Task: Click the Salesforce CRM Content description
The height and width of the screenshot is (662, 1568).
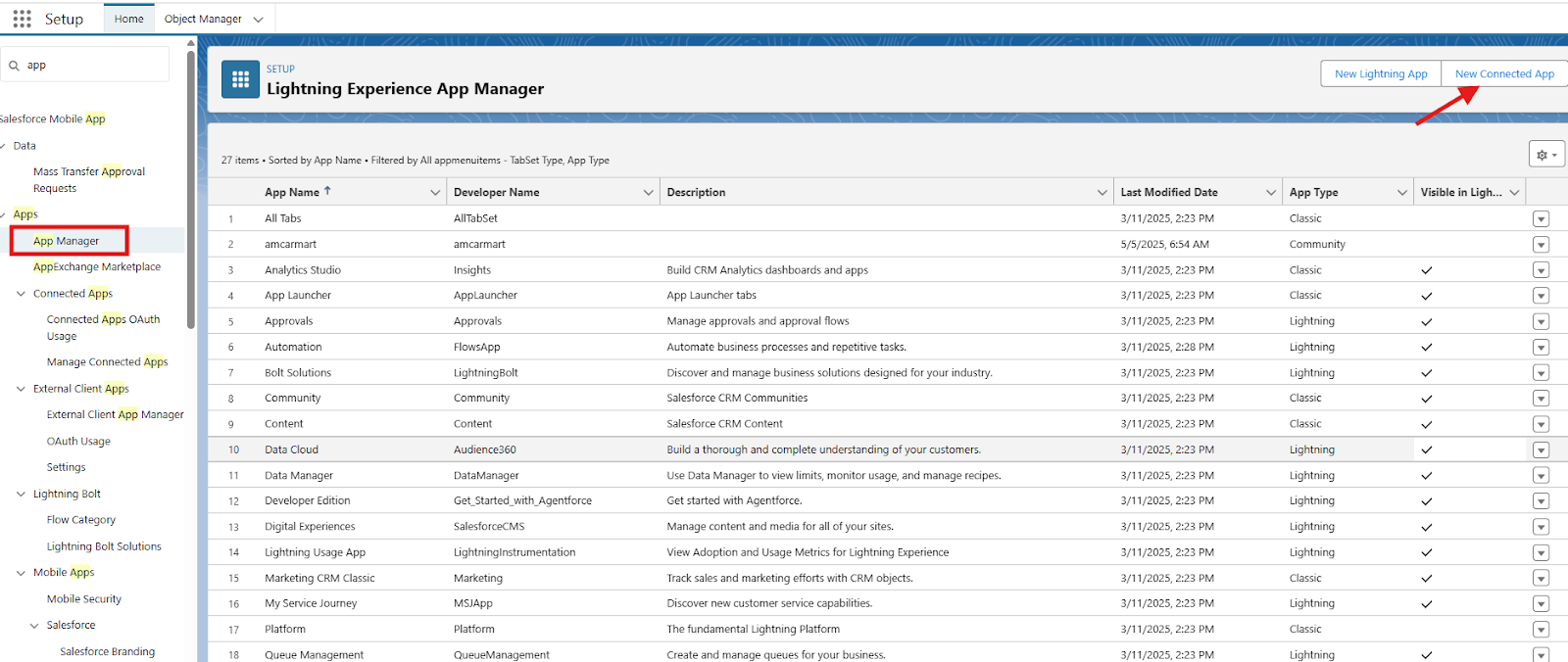Action: (724, 424)
